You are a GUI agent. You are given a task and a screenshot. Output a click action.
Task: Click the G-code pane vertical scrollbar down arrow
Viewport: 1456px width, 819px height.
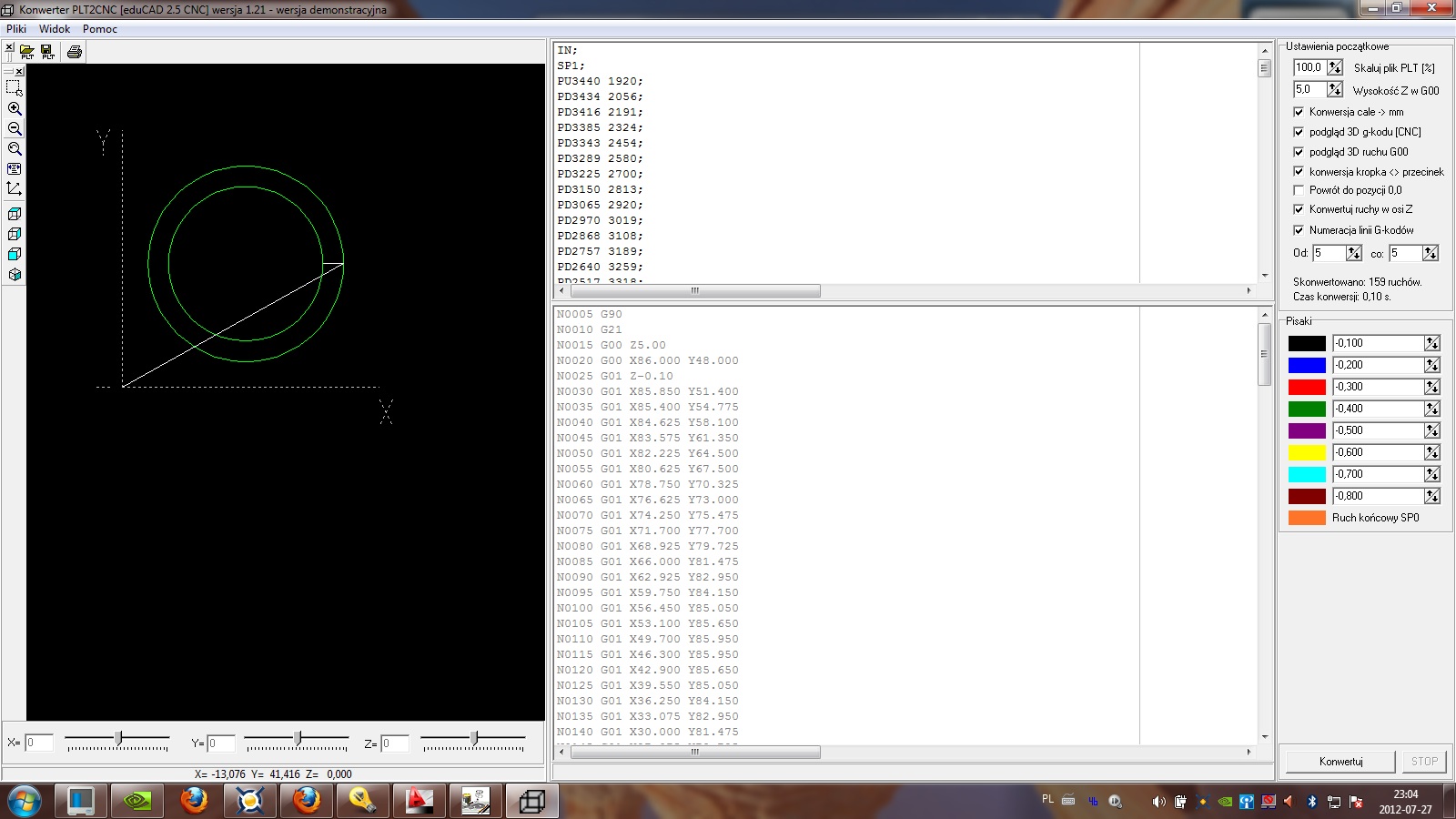(x=1265, y=737)
